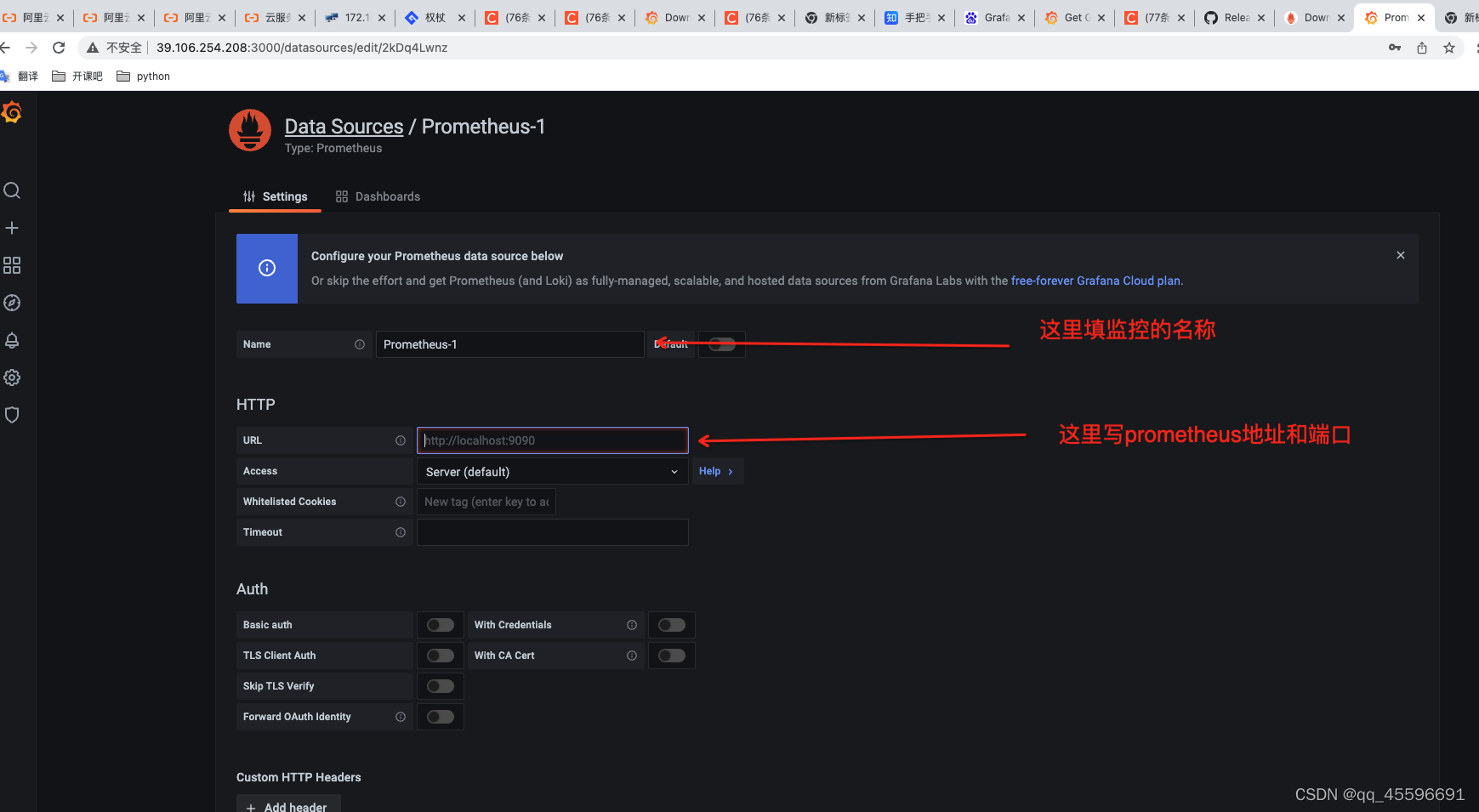Open the Data Sources breadcrumb link

click(x=344, y=127)
